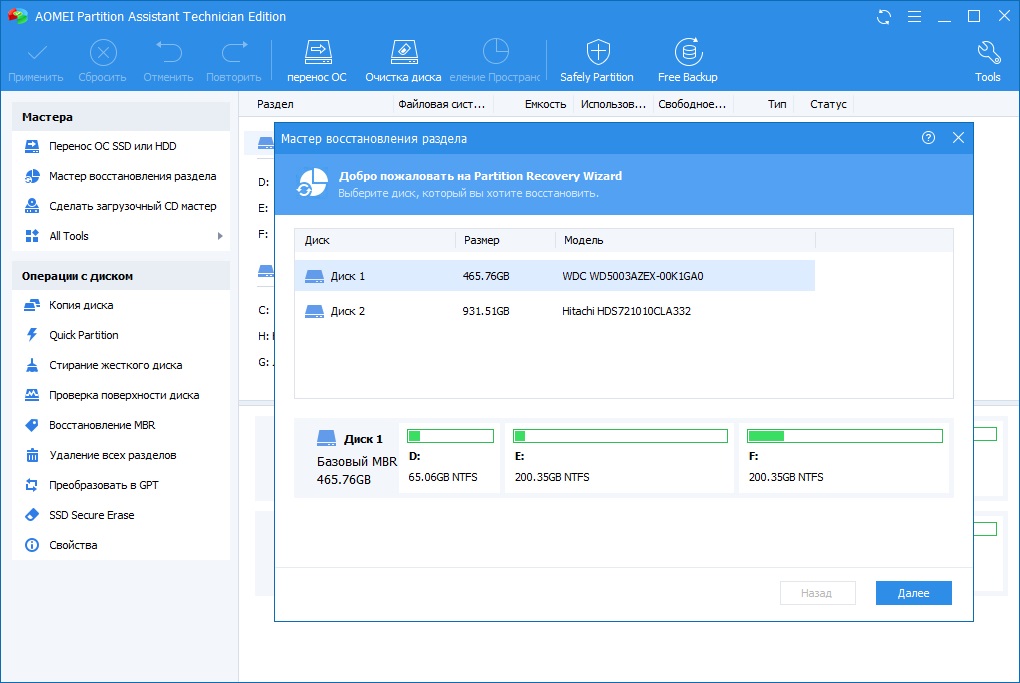The width and height of the screenshot is (1020, 683).
Task: Click the refresh icon in title bar
Action: tap(884, 17)
